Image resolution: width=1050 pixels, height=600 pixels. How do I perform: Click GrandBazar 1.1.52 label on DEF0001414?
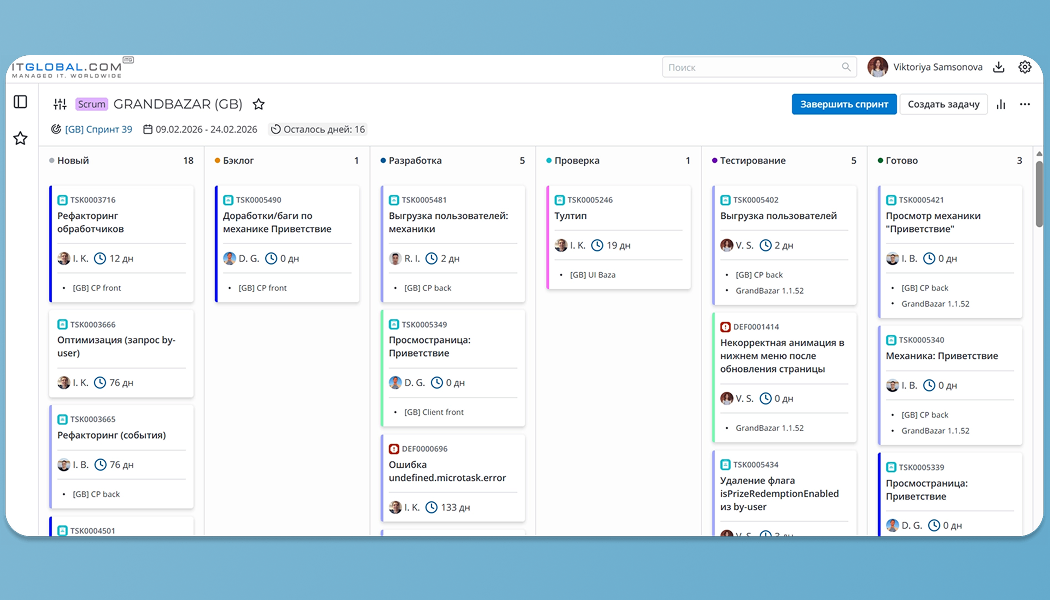[769, 428]
